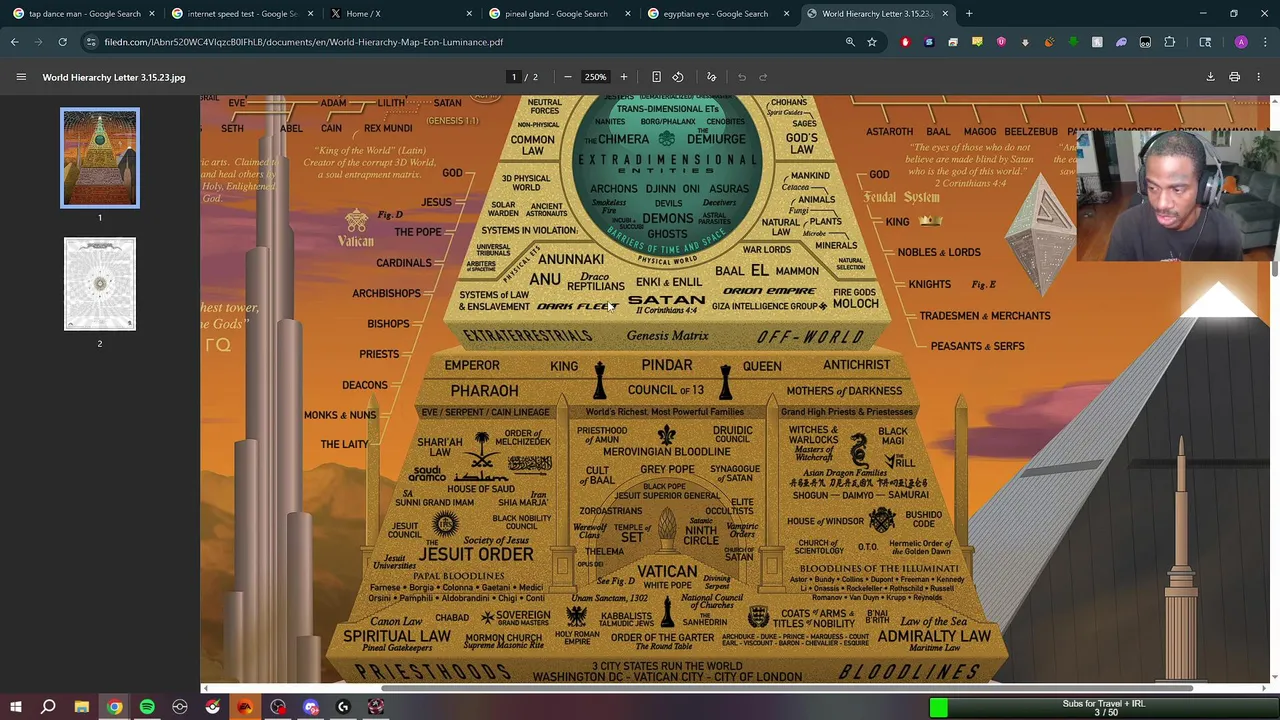Click the World Hierarchy Letter 3.15.23.jpg title

point(114,77)
